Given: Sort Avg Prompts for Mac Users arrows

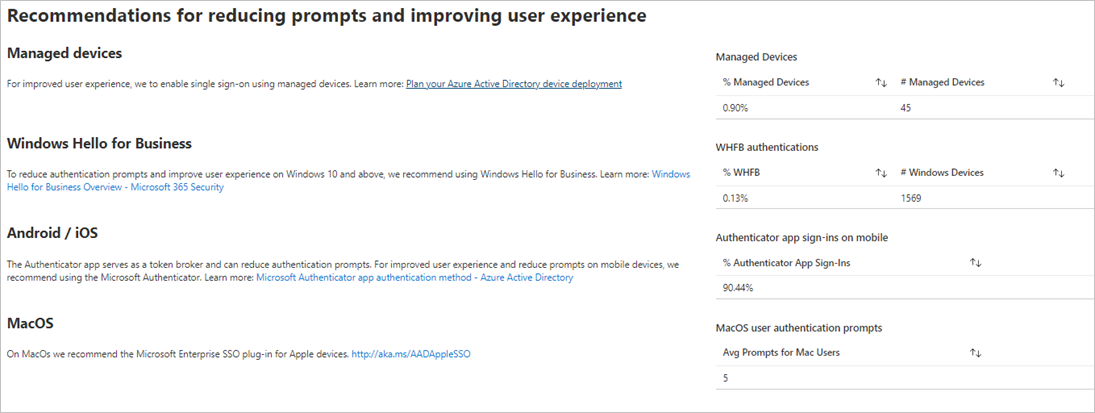Looking at the screenshot, I should pyautogui.click(x=975, y=353).
